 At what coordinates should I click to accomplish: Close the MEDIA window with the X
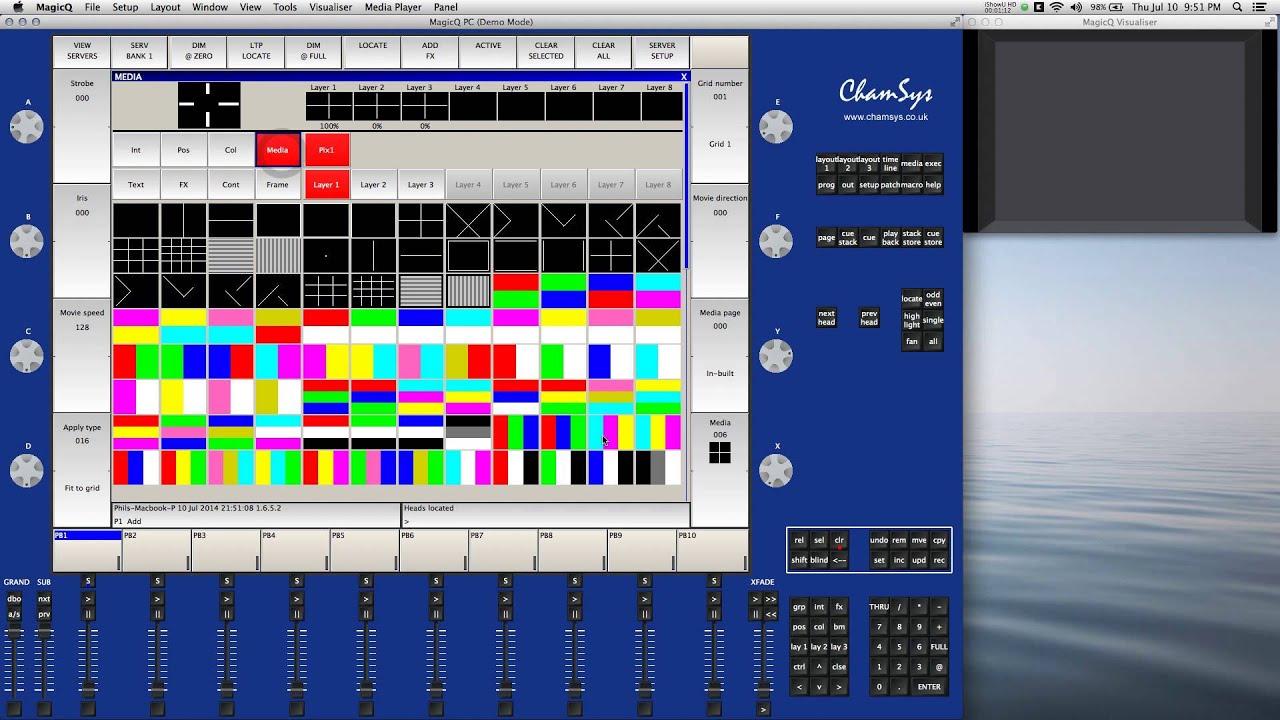(x=684, y=77)
